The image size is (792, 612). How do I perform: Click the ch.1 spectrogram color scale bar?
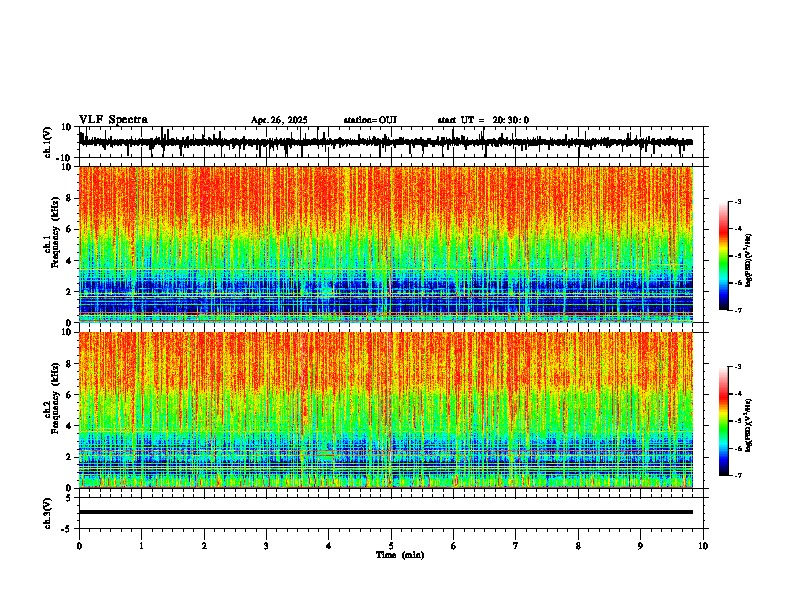pyautogui.click(x=724, y=256)
